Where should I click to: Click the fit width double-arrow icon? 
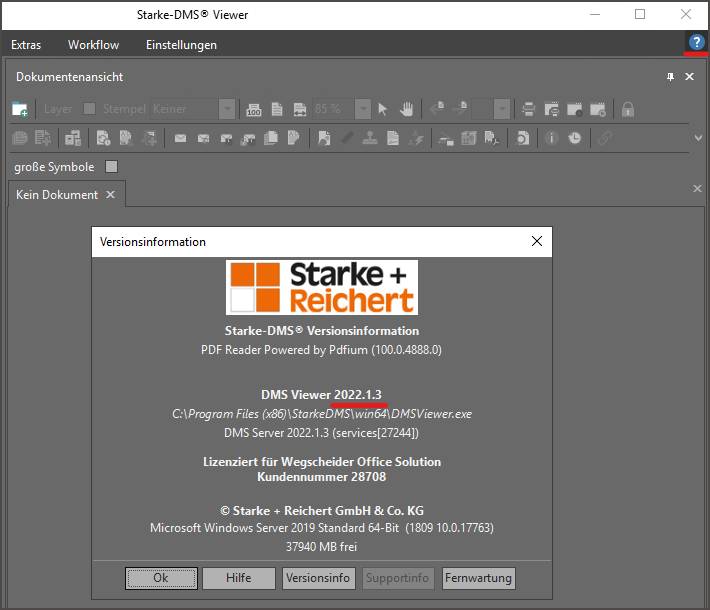point(300,109)
